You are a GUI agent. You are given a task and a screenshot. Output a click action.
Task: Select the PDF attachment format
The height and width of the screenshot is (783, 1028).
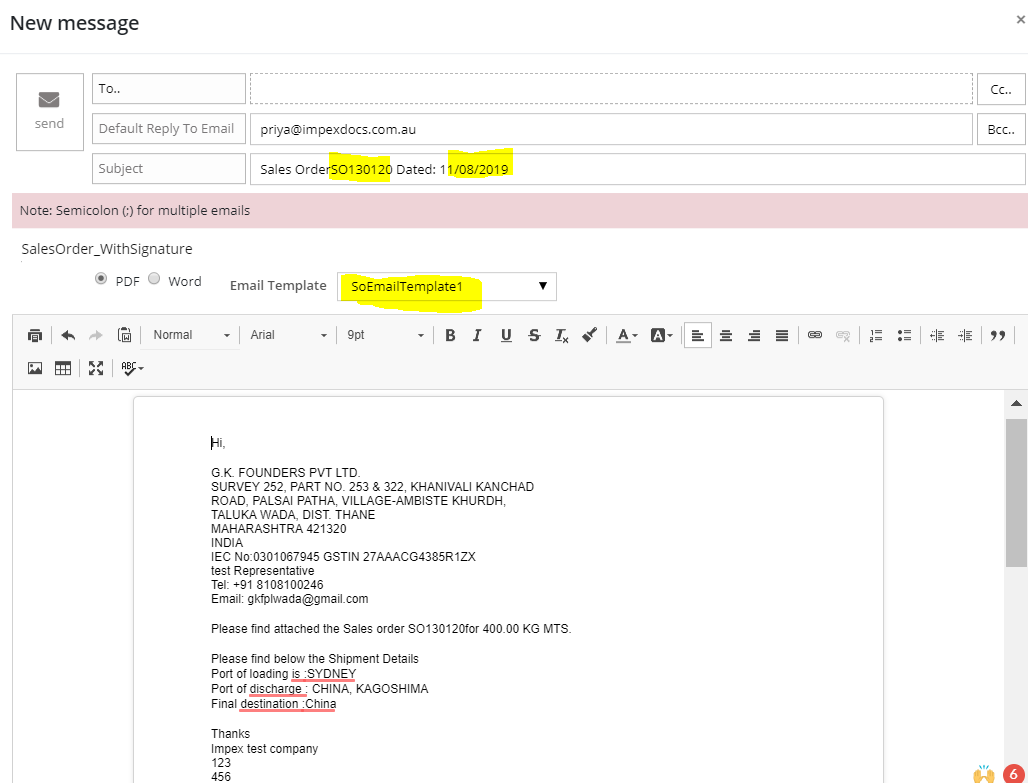click(101, 278)
